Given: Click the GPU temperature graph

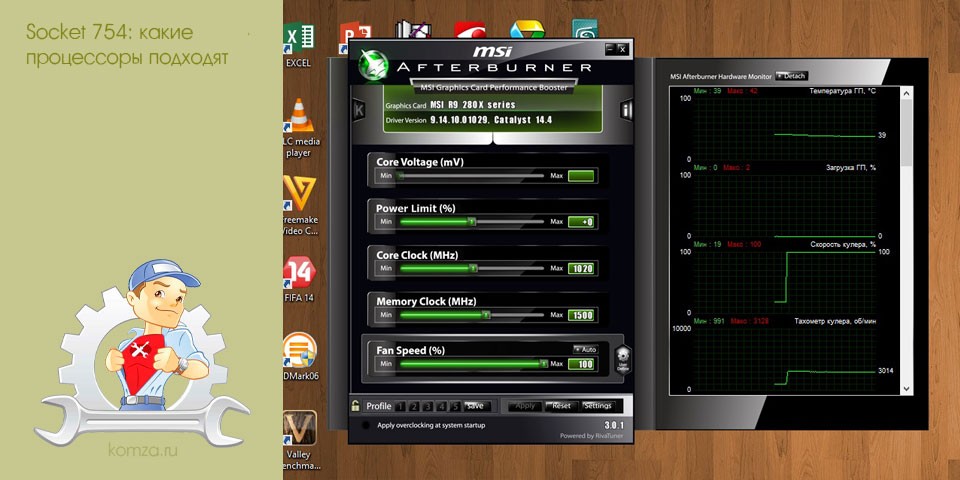Looking at the screenshot, I should click(786, 127).
